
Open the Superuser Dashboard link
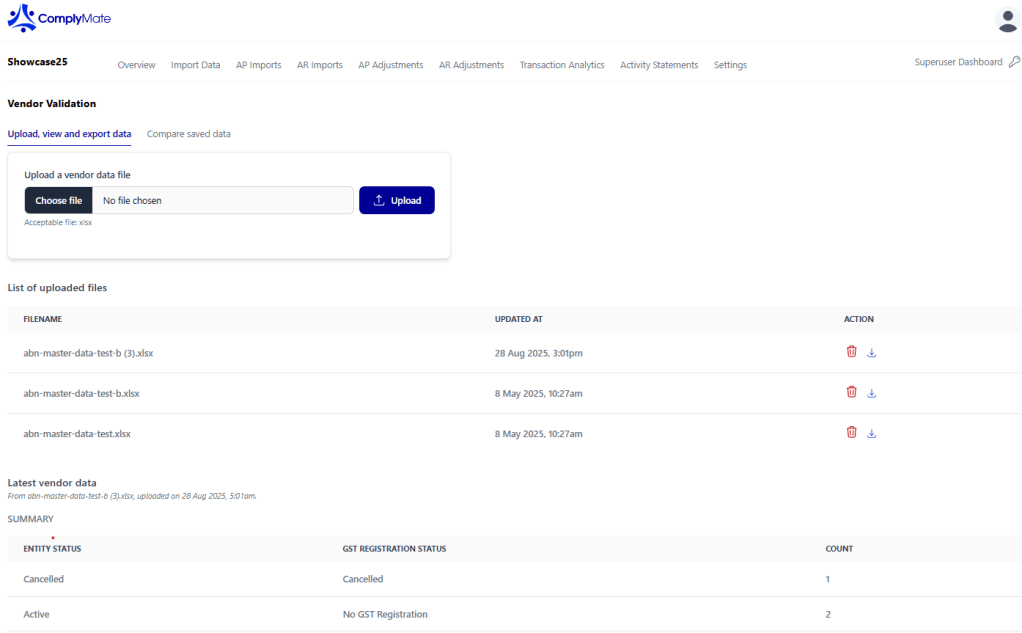click(957, 62)
